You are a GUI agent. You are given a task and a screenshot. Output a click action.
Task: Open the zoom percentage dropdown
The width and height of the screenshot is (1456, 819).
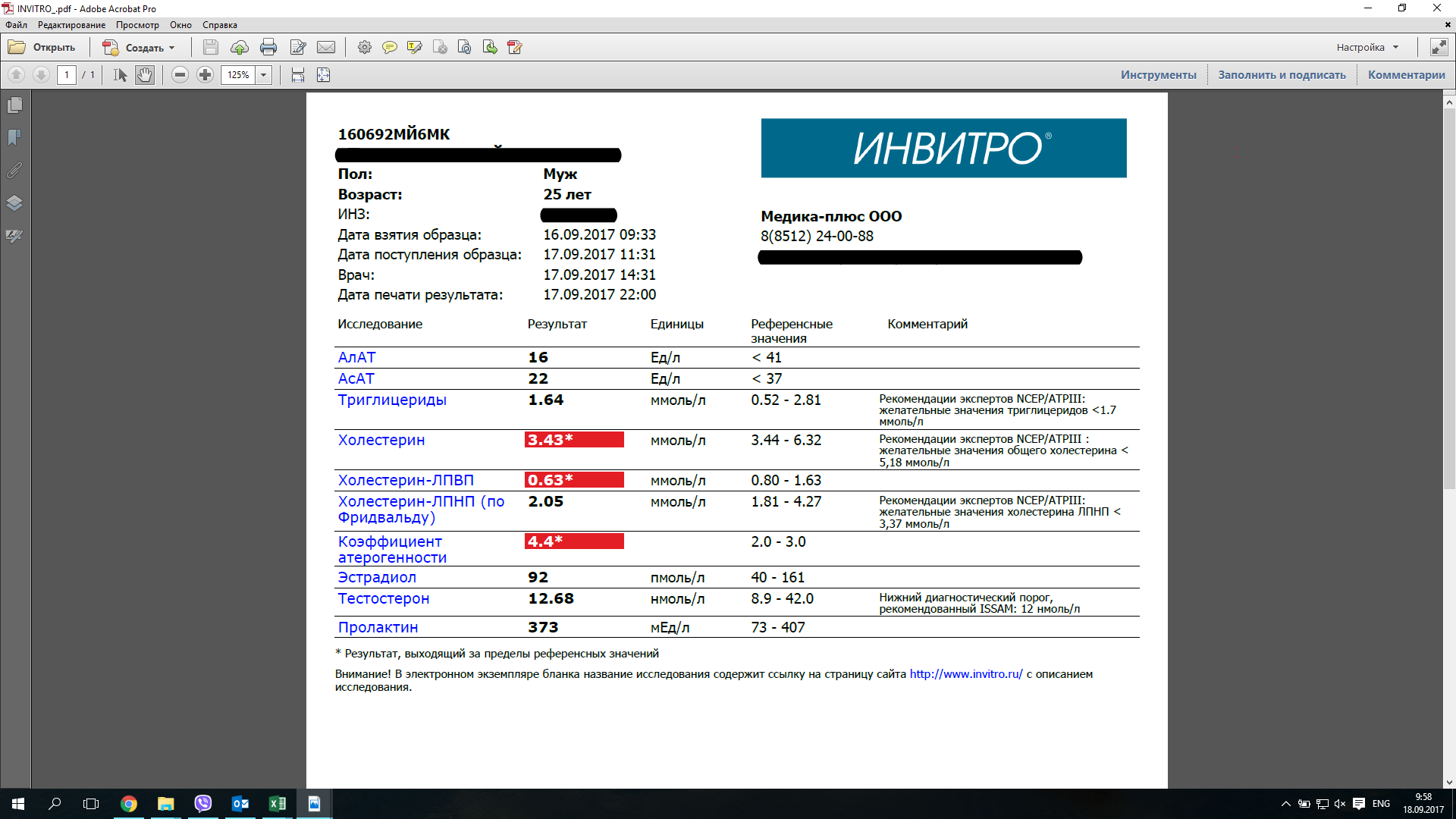(264, 75)
